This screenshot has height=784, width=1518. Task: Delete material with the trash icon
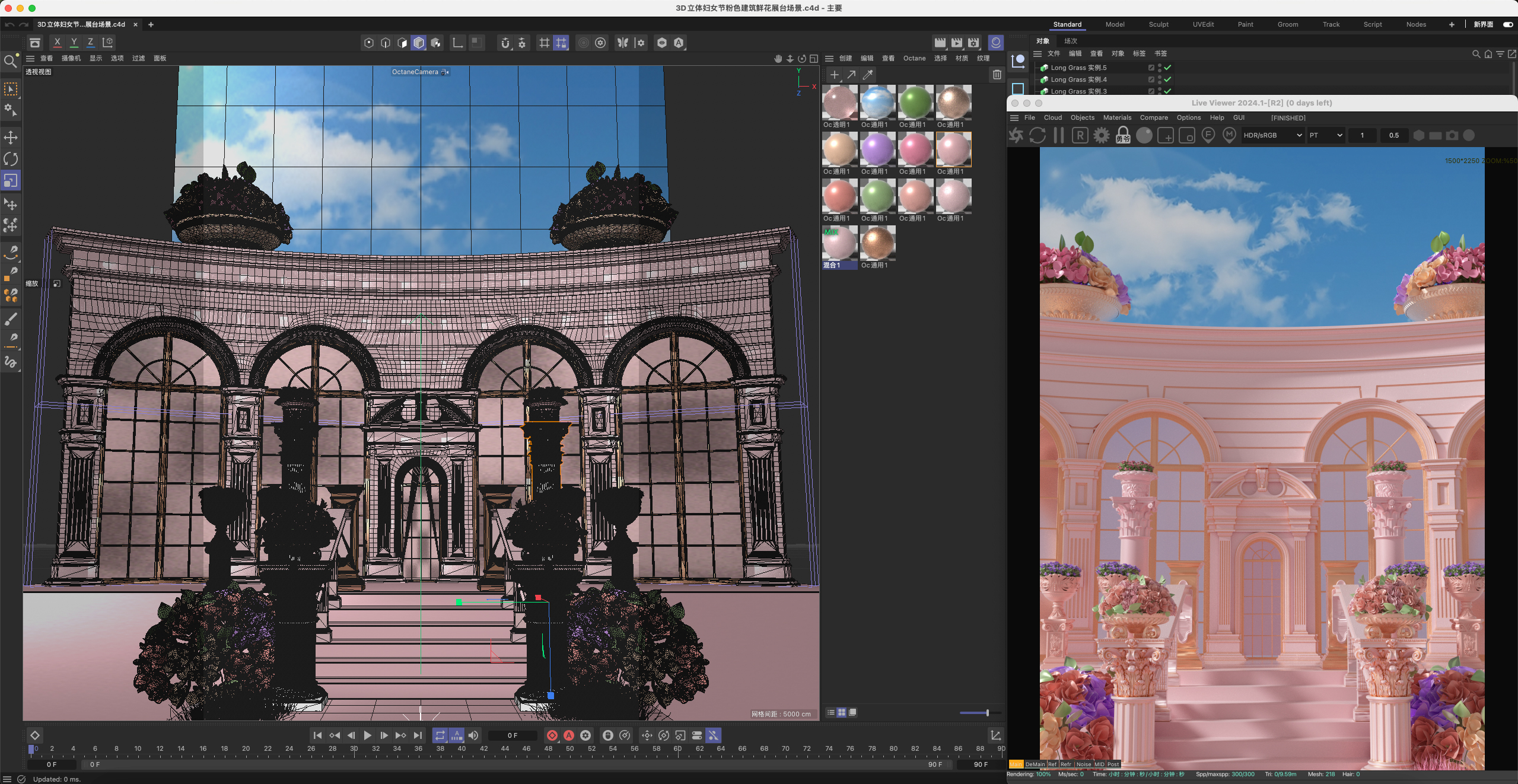click(x=997, y=75)
